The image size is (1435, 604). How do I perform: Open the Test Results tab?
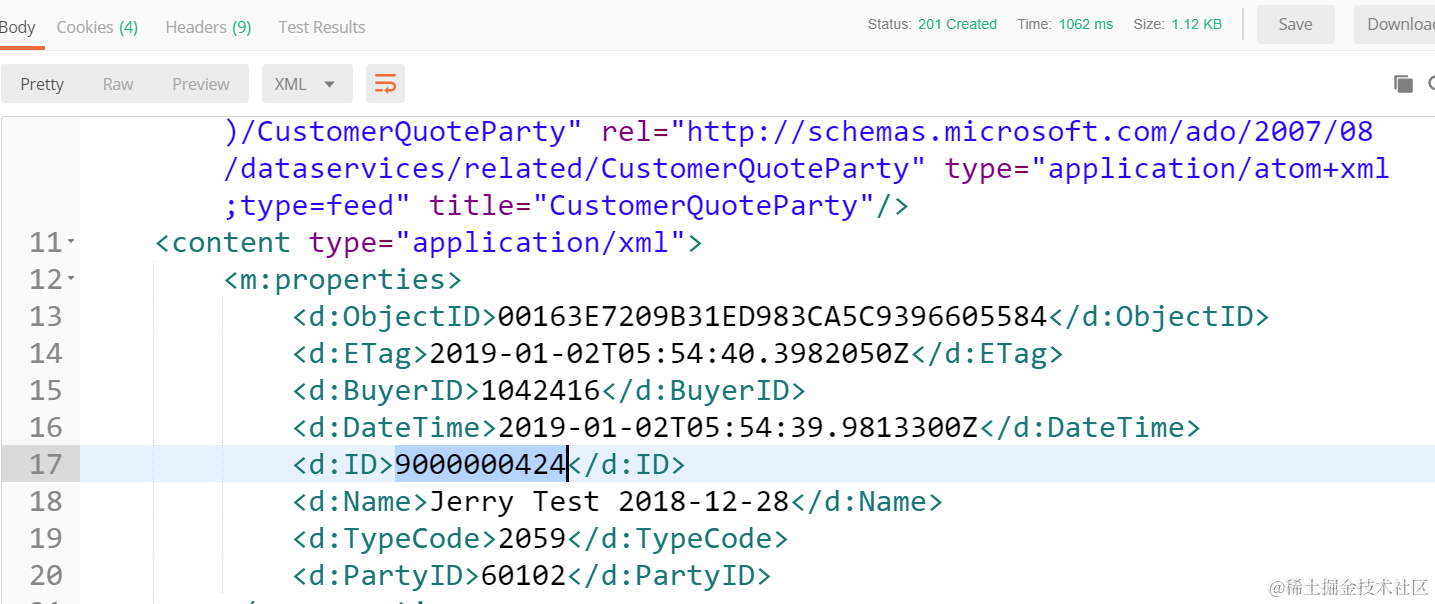click(321, 27)
